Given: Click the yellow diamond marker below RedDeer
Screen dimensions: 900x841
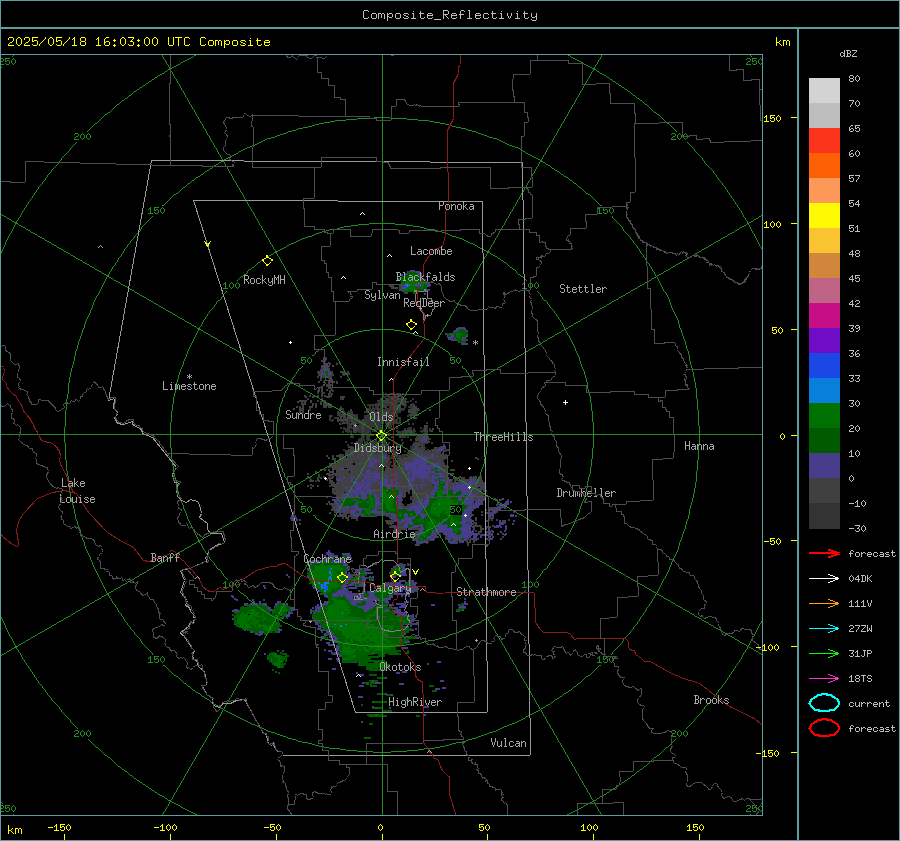Looking at the screenshot, I should pyautogui.click(x=411, y=325).
